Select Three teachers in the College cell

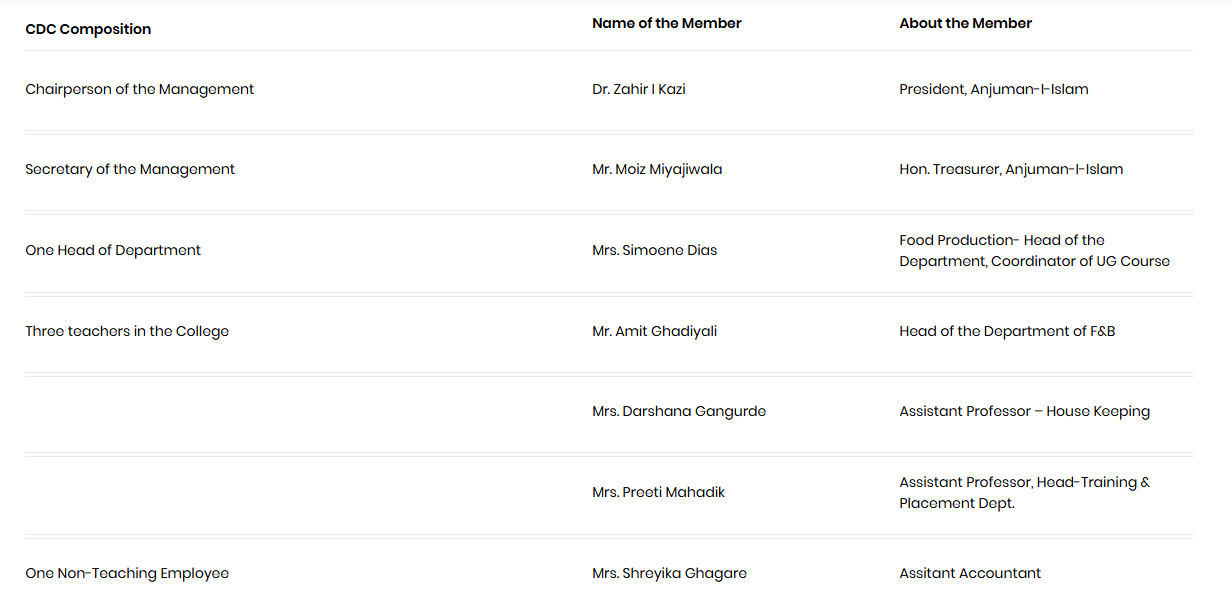tap(127, 331)
